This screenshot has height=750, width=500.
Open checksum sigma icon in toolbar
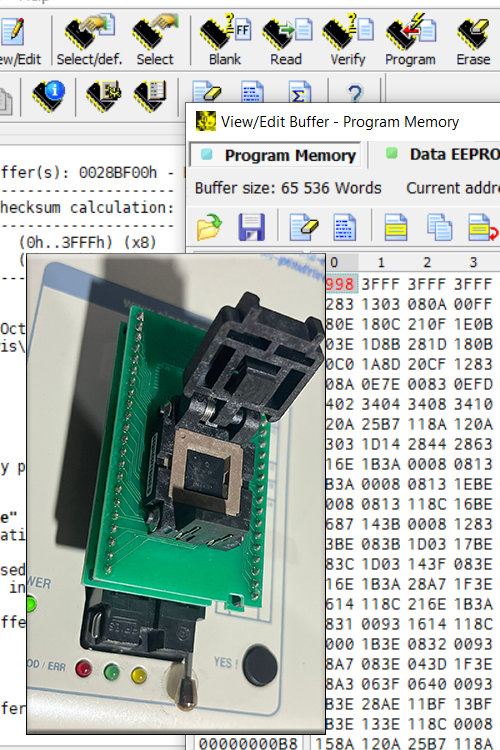pos(299,92)
